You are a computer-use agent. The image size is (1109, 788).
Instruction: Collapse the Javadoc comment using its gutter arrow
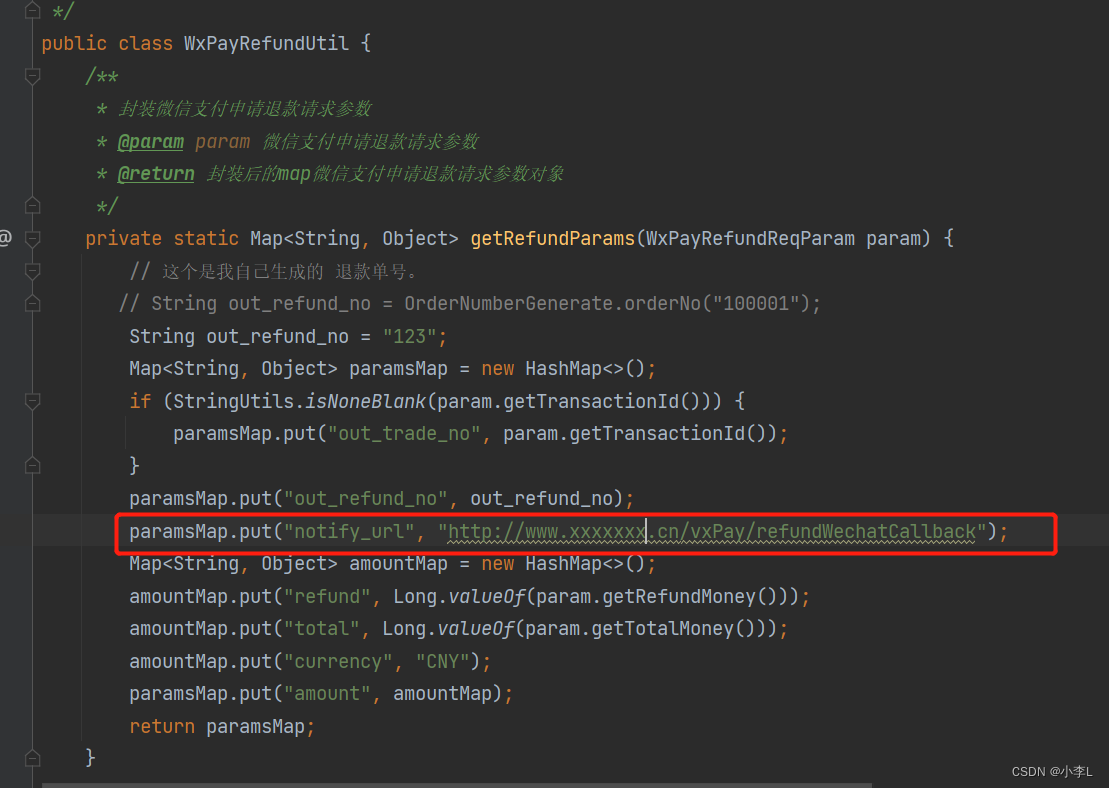point(32,76)
